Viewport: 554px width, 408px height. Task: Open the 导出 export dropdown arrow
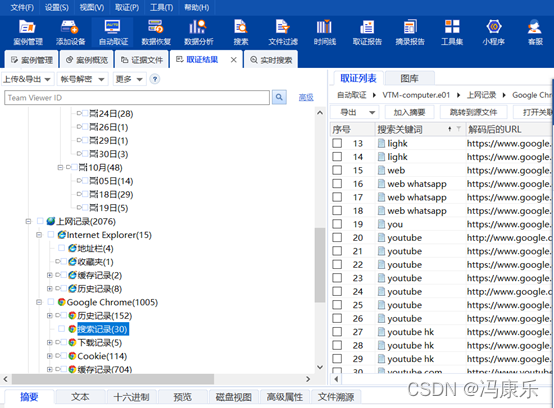[x=372, y=112]
